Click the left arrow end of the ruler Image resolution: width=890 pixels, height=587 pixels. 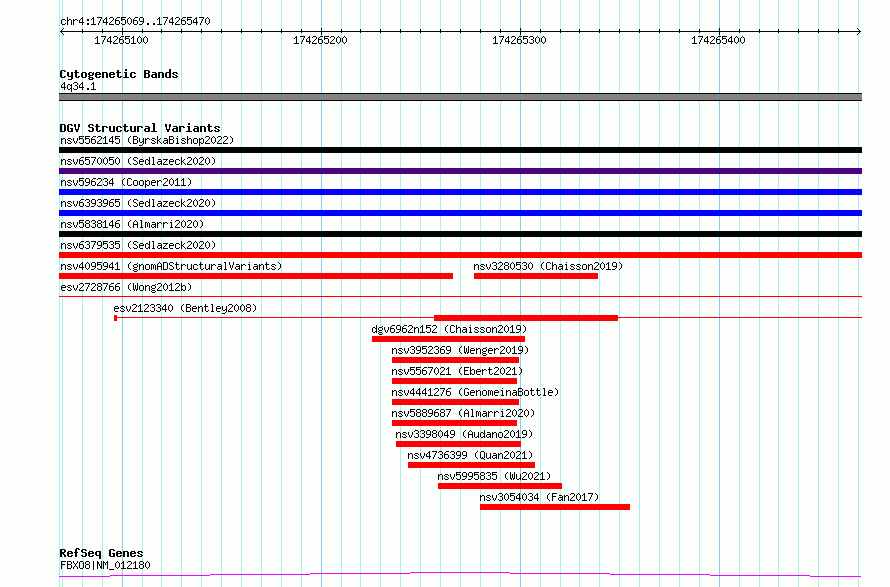pos(62,31)
